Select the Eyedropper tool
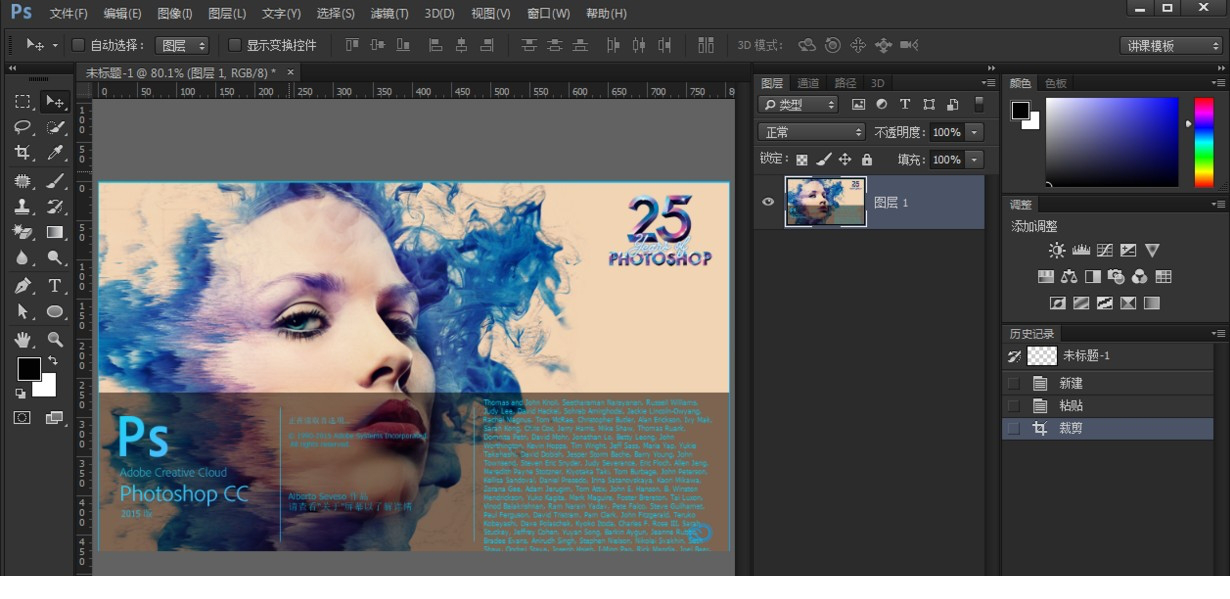The width and height of the screenshot is (1230, 599). (x=55, y=153)
